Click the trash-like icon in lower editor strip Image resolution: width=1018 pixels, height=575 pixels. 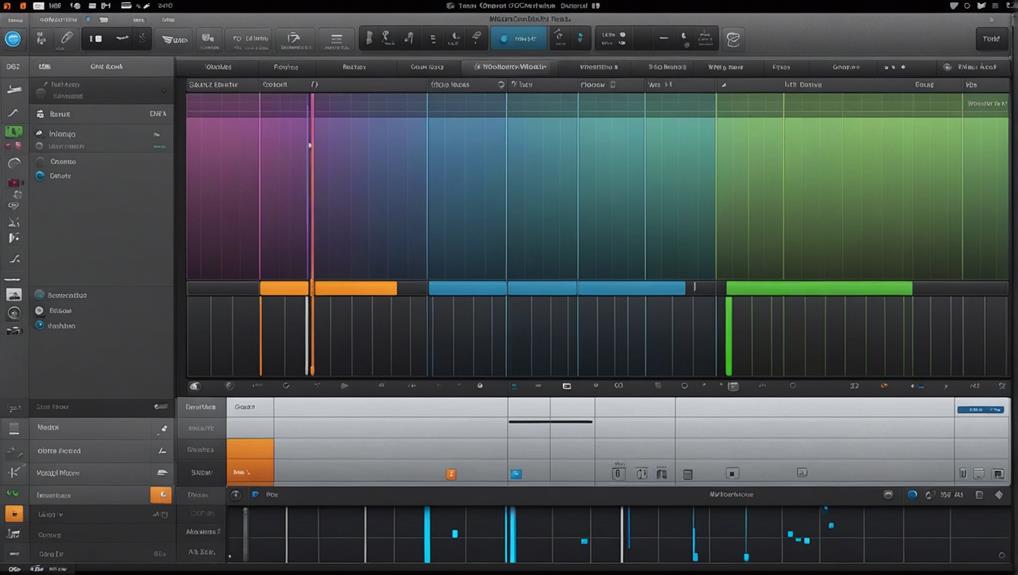(688, 475)
